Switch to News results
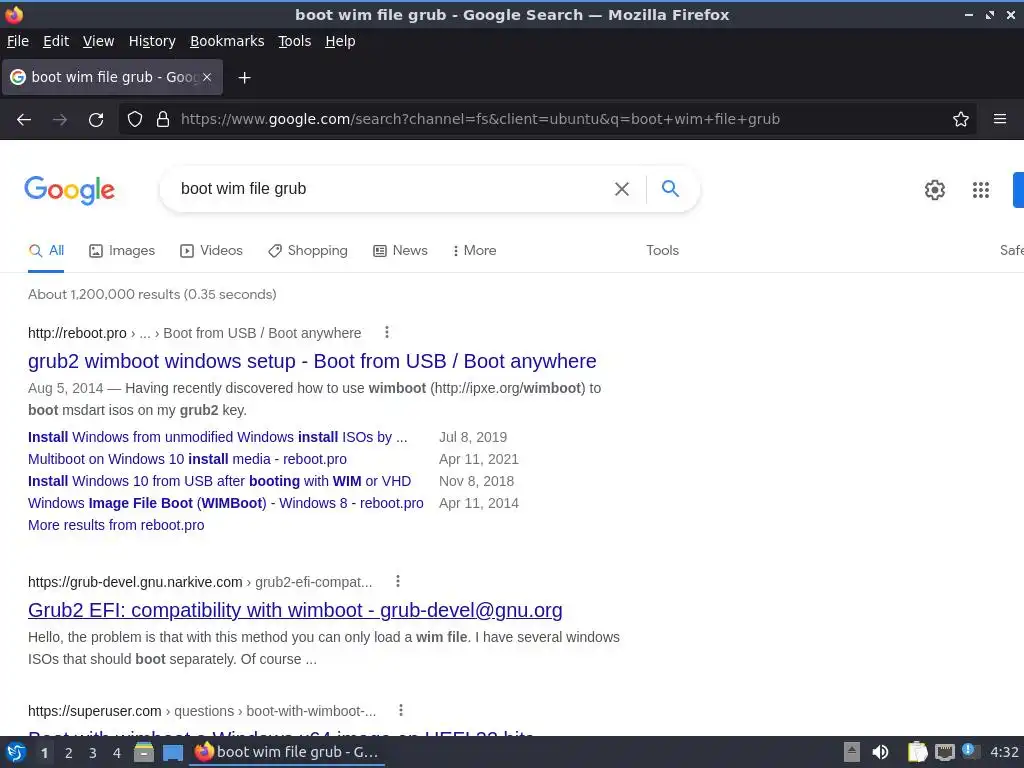The height and width of the screenshot is (768, 1024). tap(400, 251)
